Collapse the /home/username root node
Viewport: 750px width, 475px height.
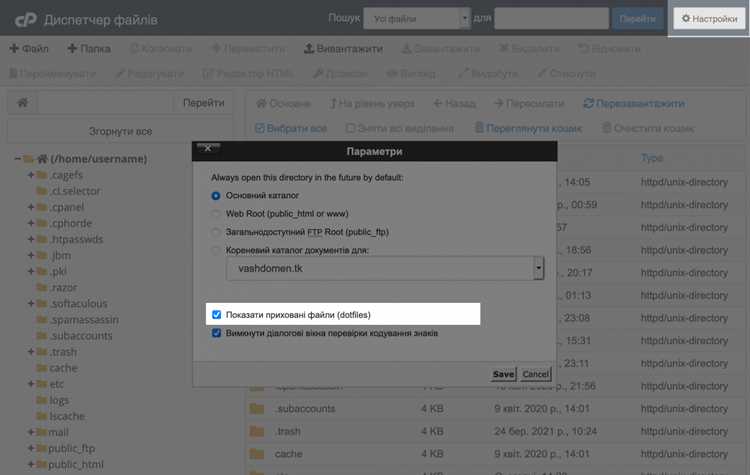18,158
